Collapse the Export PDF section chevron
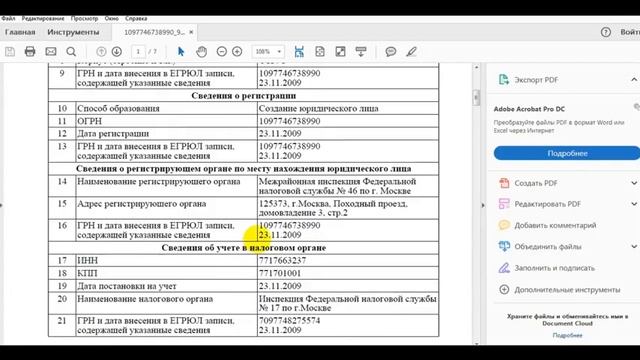This screenshot has width=640, height=360. 634,80
